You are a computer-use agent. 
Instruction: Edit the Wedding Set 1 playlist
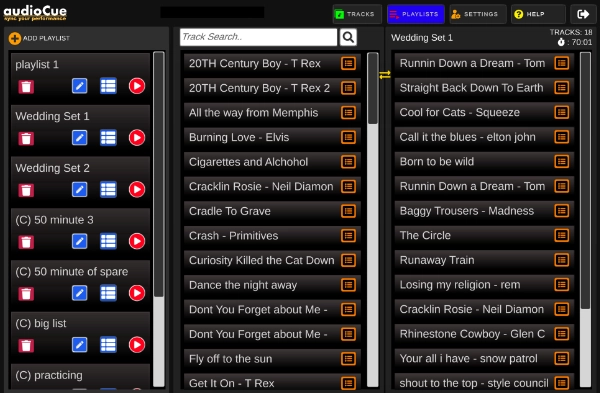[80, 138]
